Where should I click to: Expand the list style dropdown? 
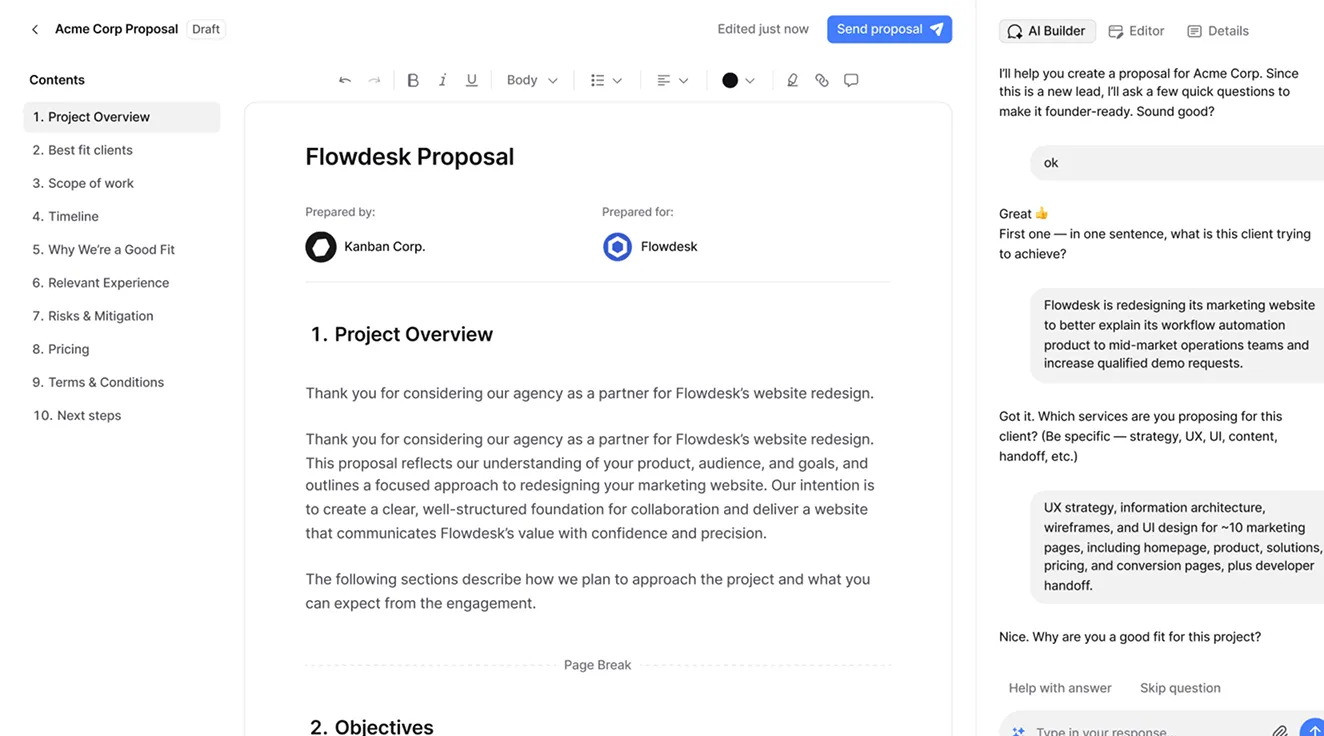pyautogui.click(x=606, y=79)
